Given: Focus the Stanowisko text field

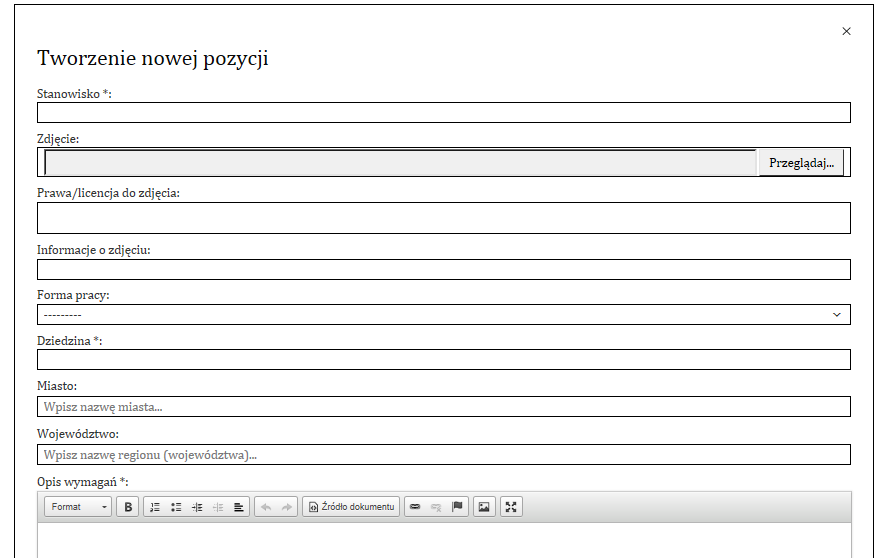Looking at the screenshot, I should click(443, 112).
